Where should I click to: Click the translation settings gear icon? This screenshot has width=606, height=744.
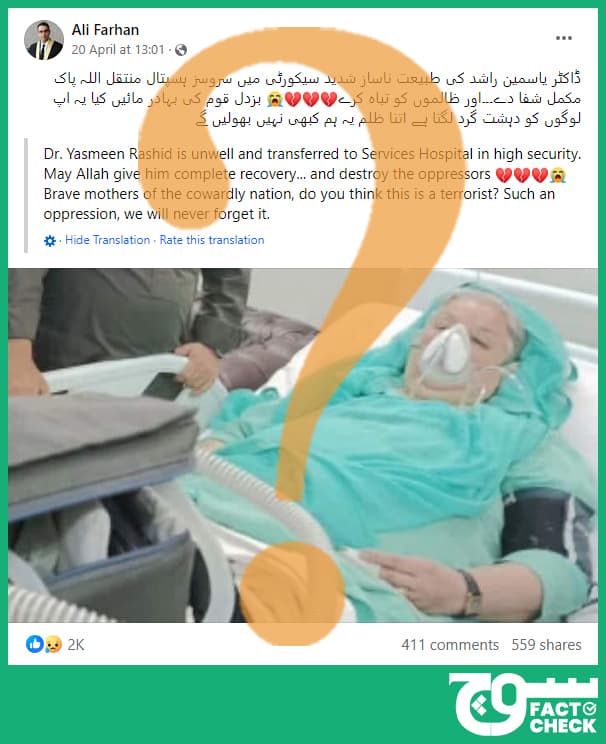tap(49, 241)
